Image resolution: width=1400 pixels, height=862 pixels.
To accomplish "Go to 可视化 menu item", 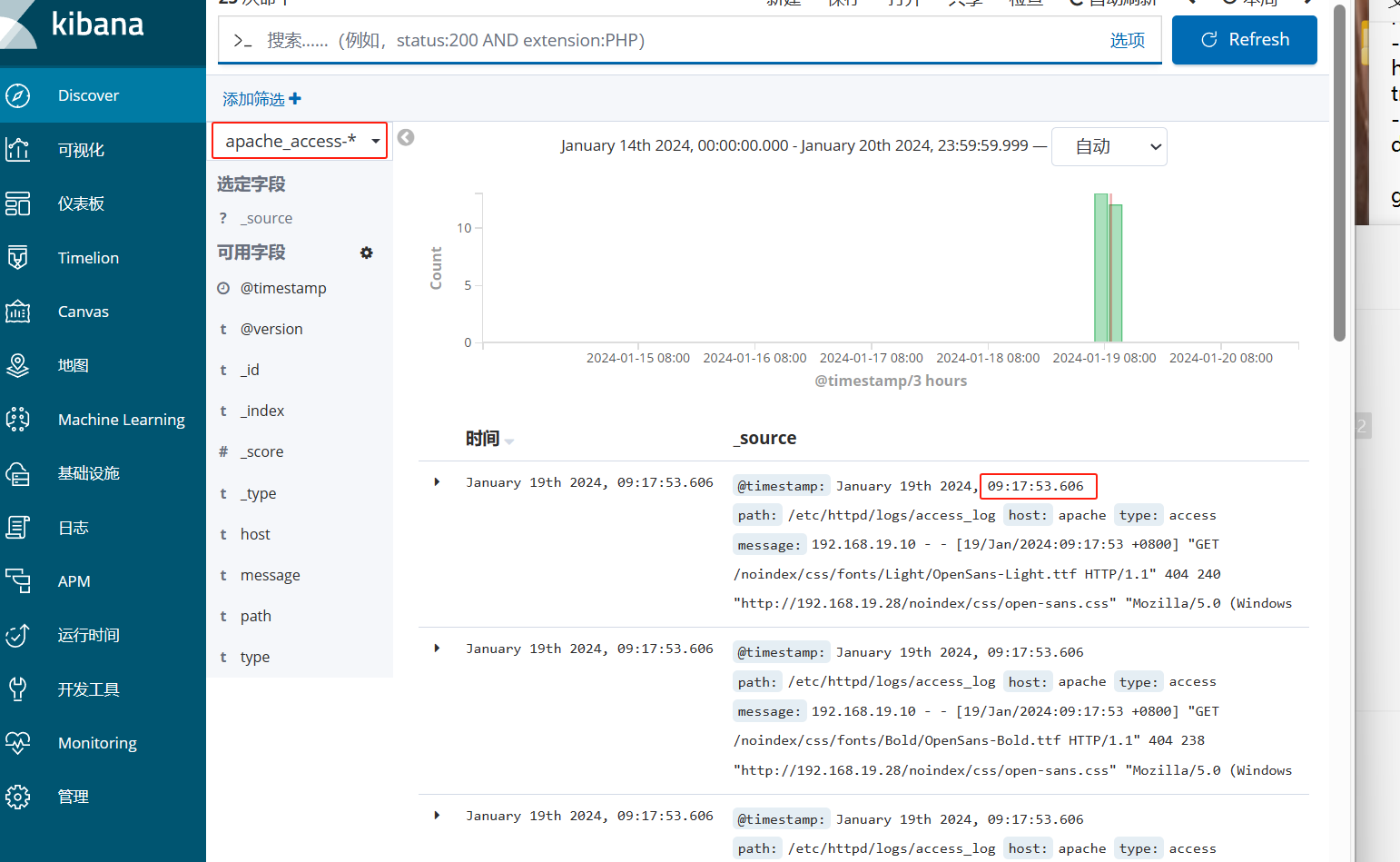I will point(81,150).
